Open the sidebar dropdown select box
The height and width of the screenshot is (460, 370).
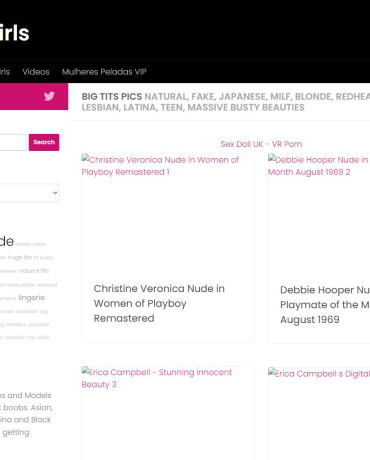coord(29,193)
